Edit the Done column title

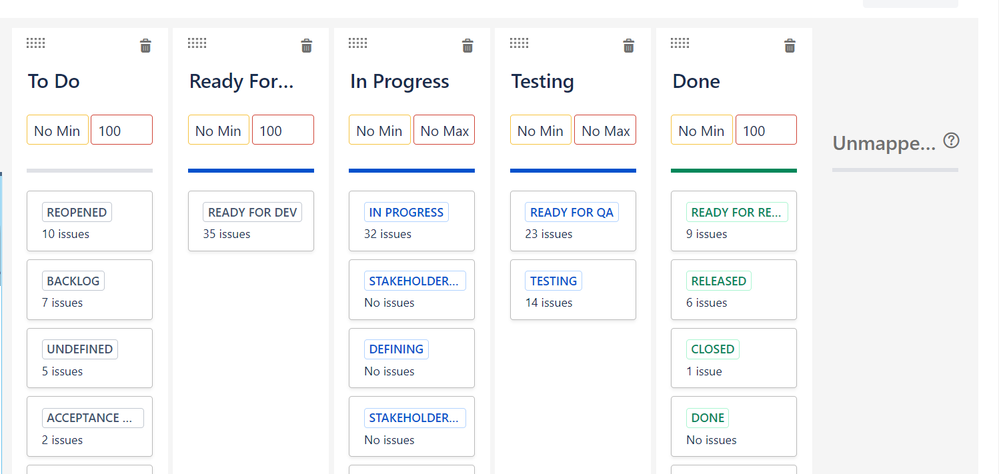(x=696, y=82)
